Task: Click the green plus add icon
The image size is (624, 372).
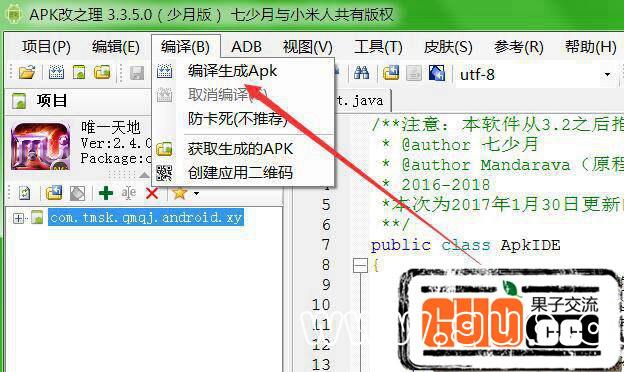Action: [x=106, y=193]
